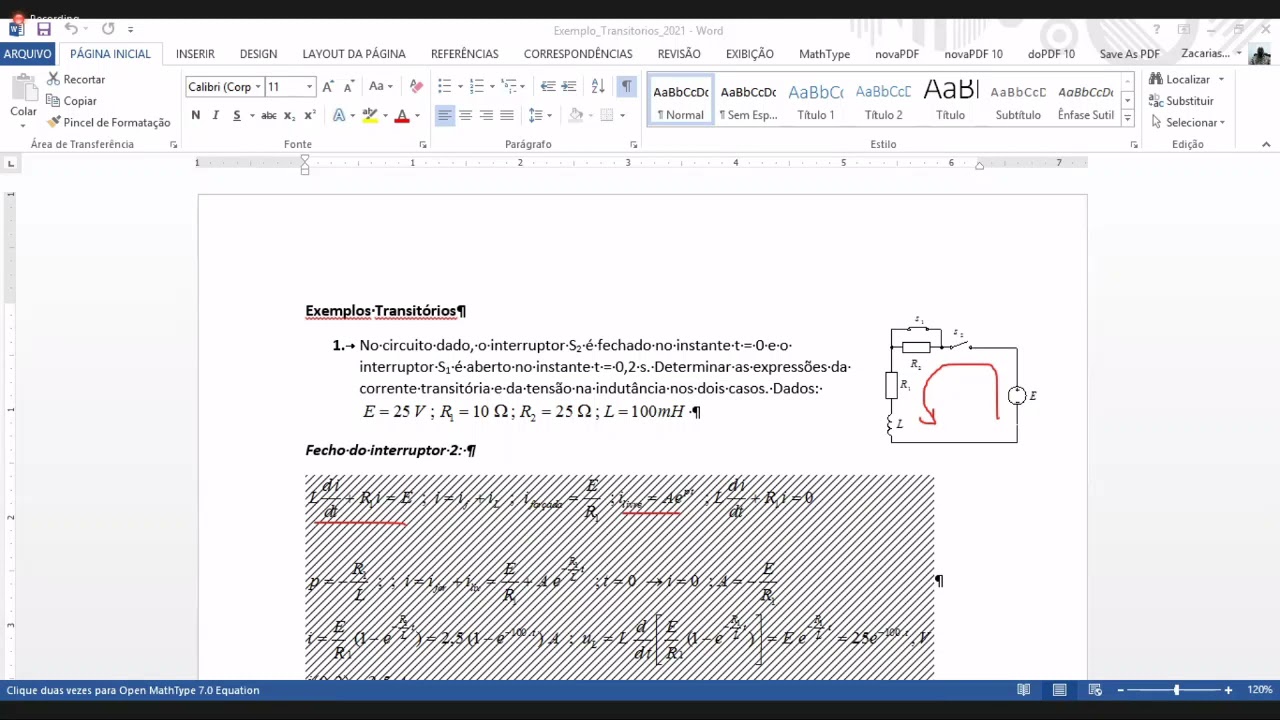Switch to web layout view in status bar
Screen dimensions: 1280x720
pos(1095,690)
